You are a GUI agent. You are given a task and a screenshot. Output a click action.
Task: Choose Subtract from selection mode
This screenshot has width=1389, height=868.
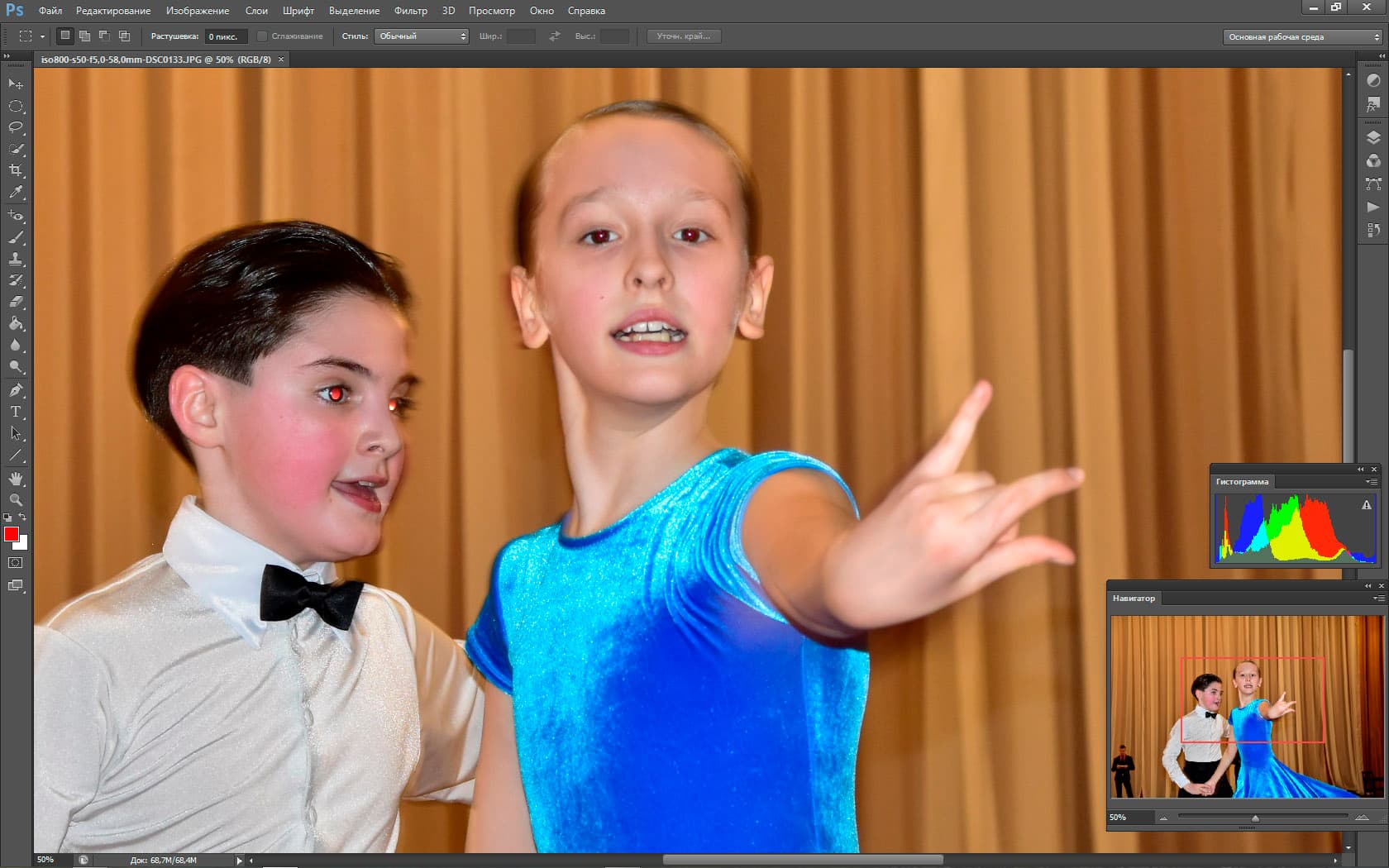tap(104, 36)
